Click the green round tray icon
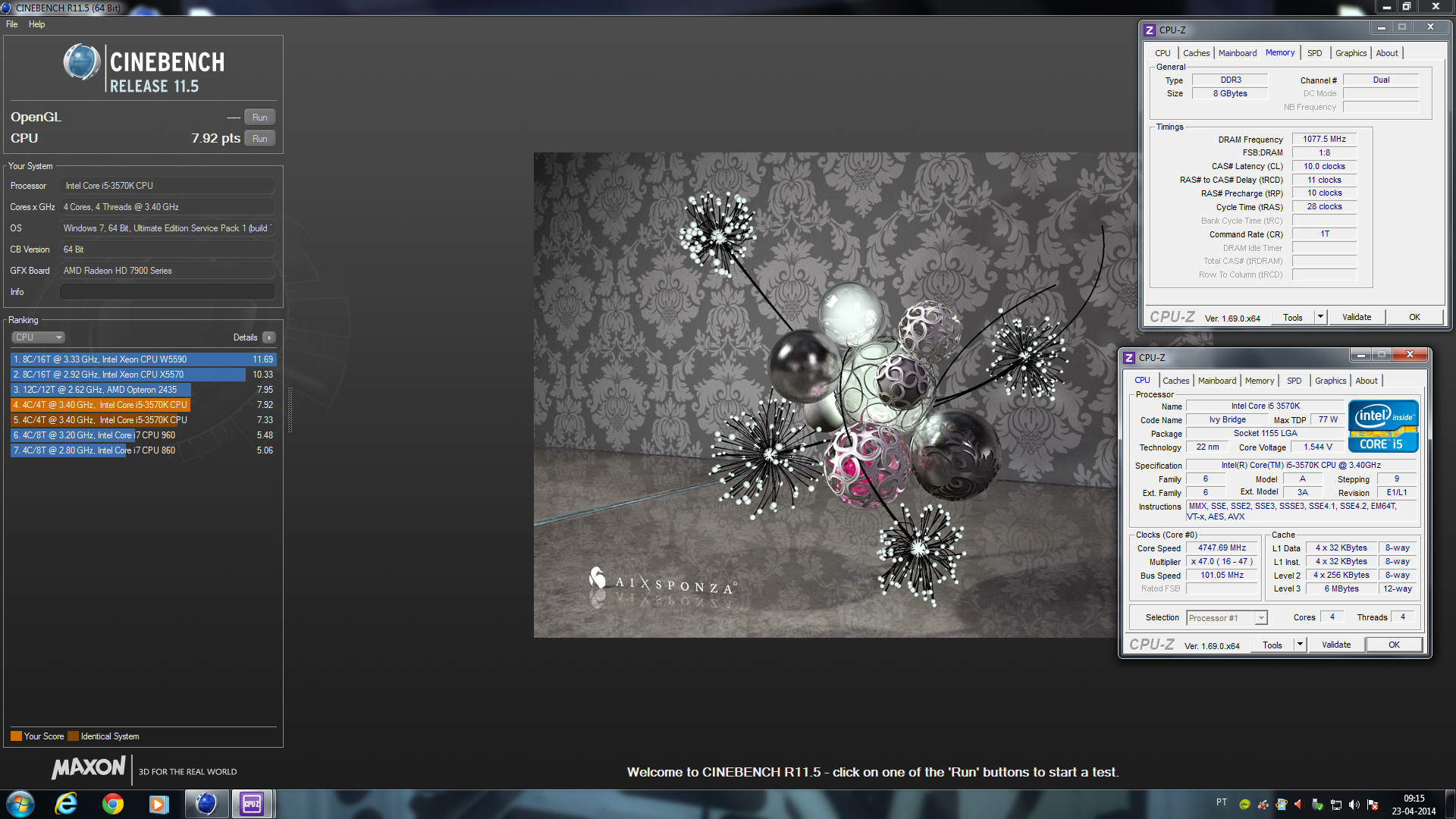The height and width of the screenshot is (819, 1456). click(1244, 805)
